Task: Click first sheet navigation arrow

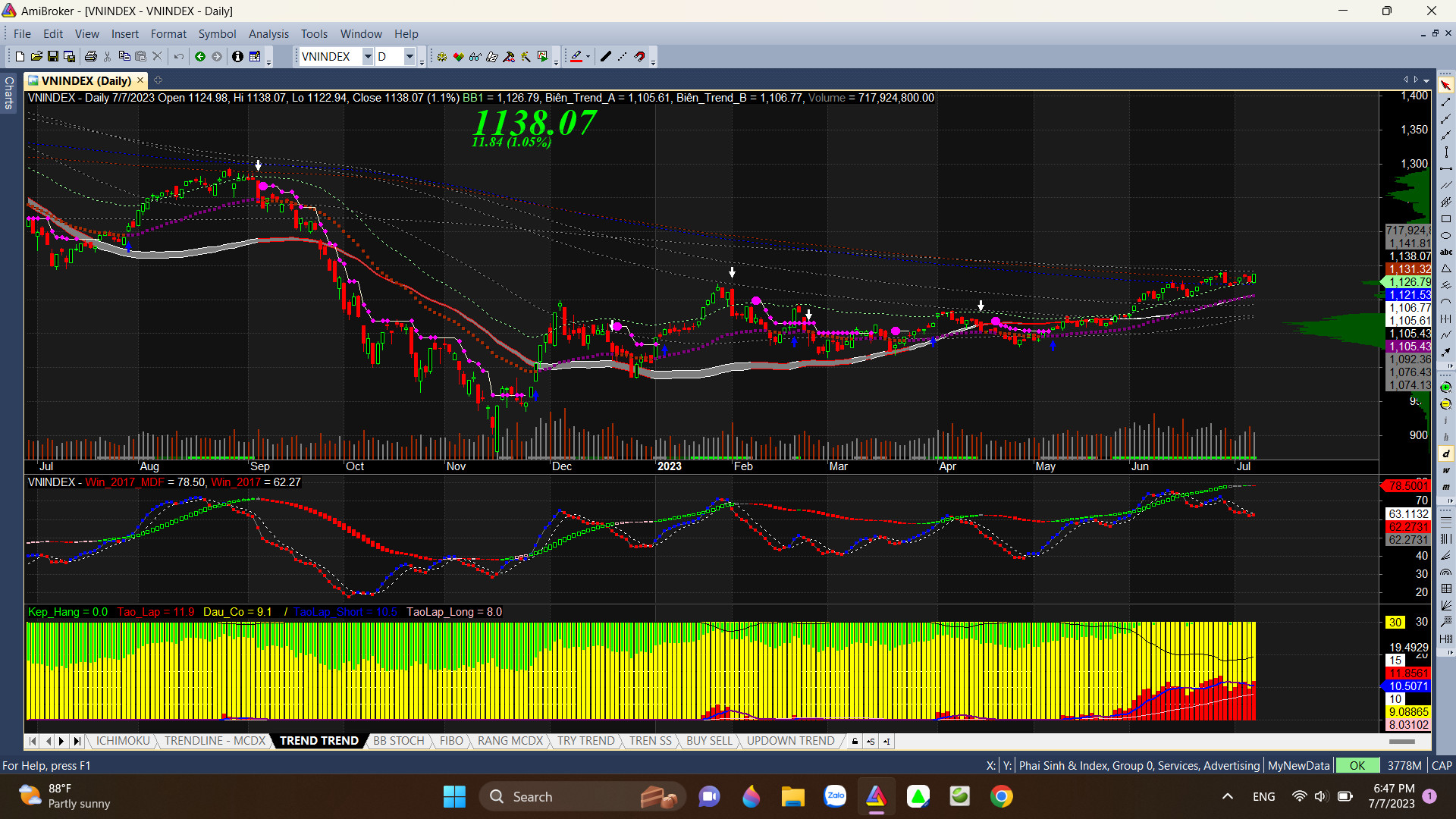Action: pos(33,741)
